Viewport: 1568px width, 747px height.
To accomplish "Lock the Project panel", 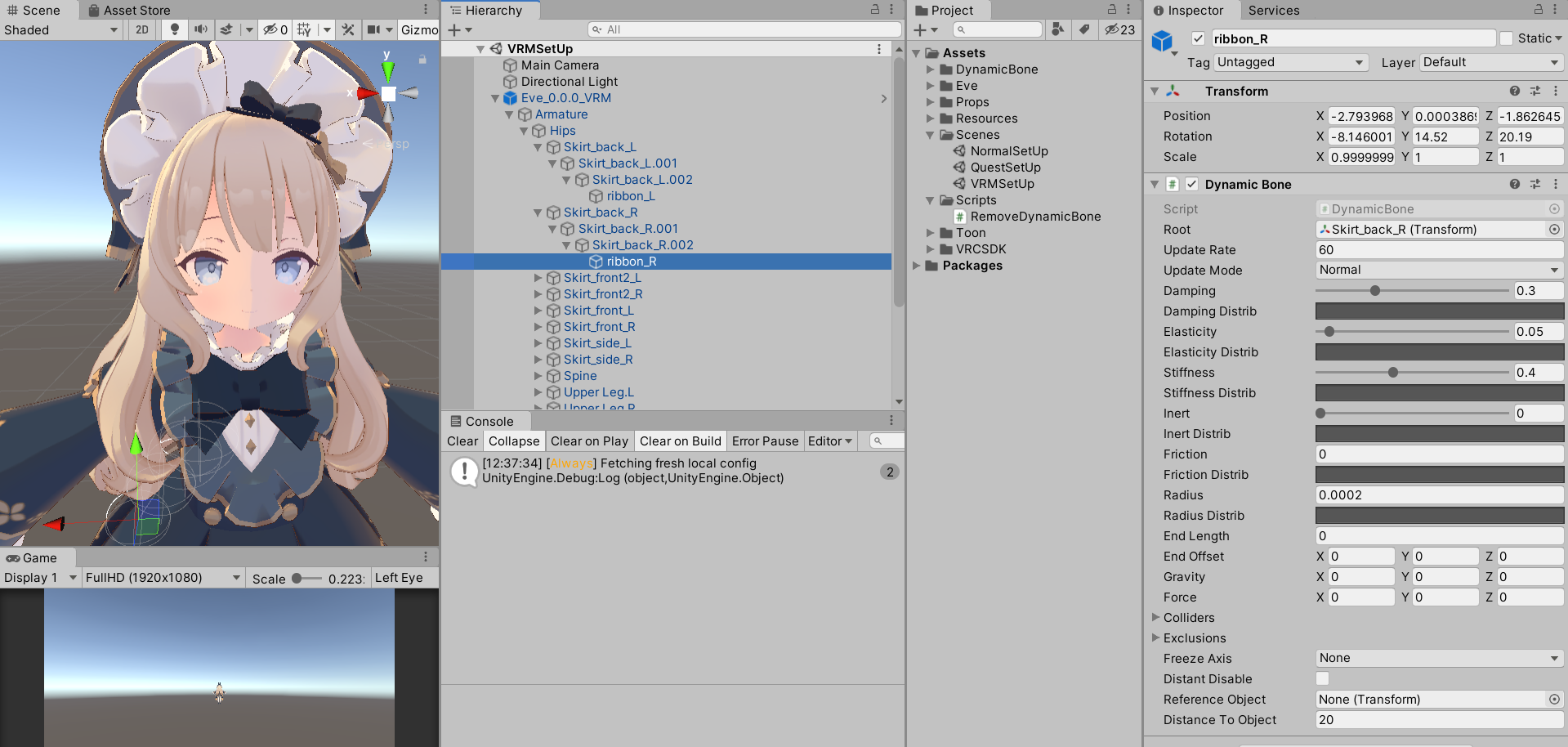I will click(1112, 9).
